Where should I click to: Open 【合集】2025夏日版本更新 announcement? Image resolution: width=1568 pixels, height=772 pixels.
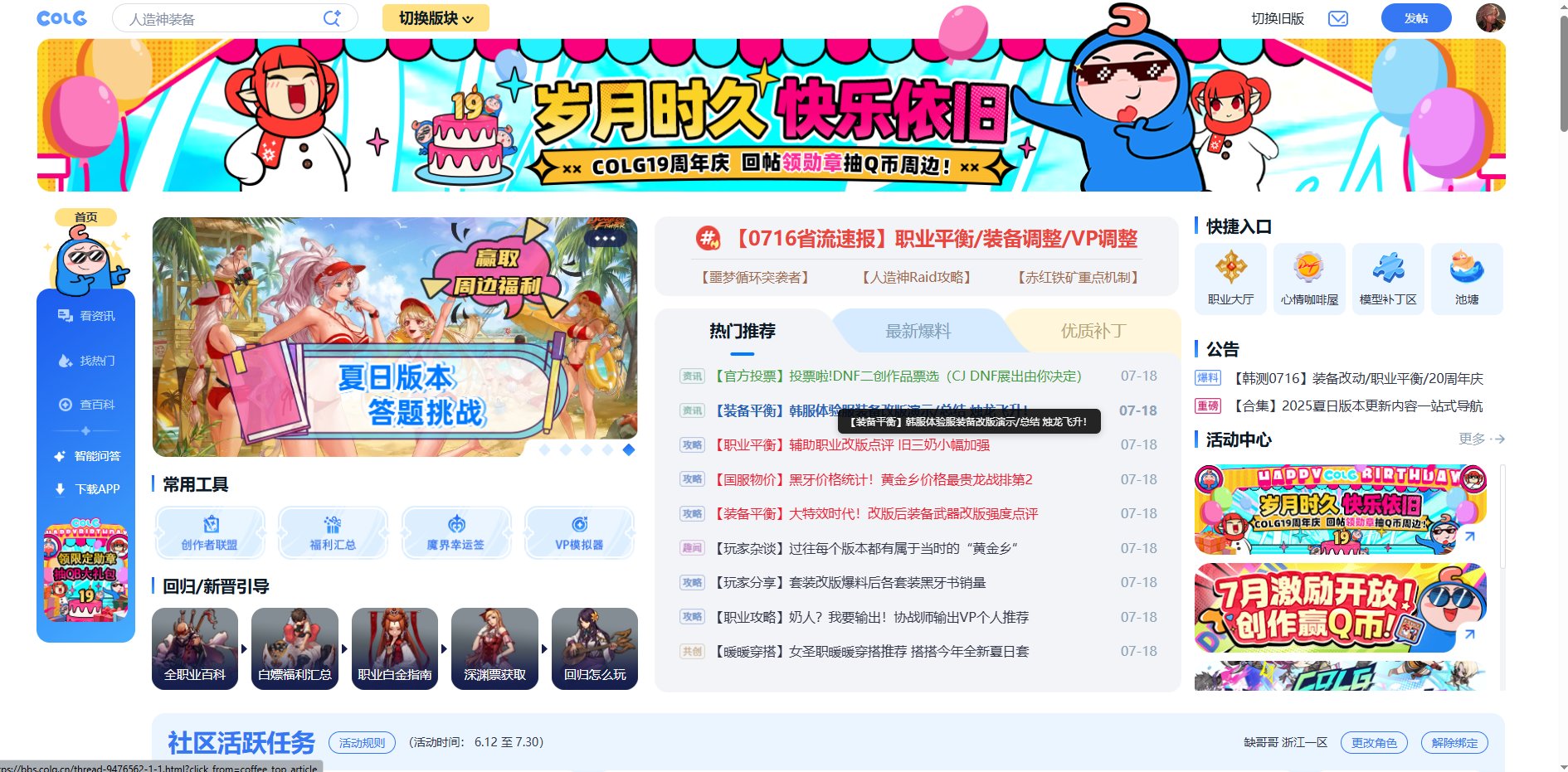coord(1356,405)
